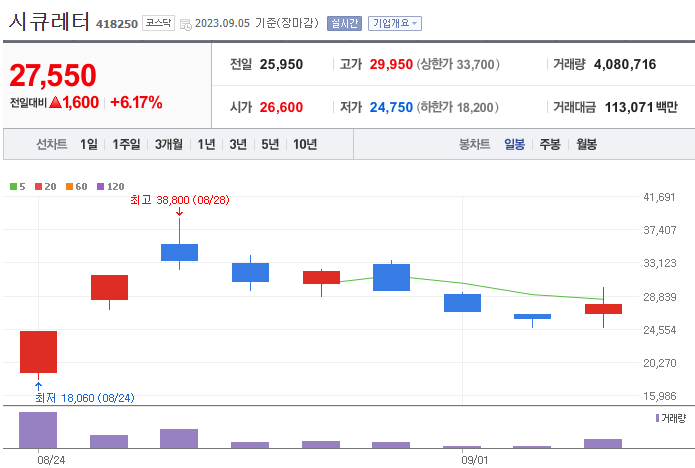This screenshot has width=695, height=468.
Task: Switch to the 일봉 daily candle chart
Action: point(514,144)
